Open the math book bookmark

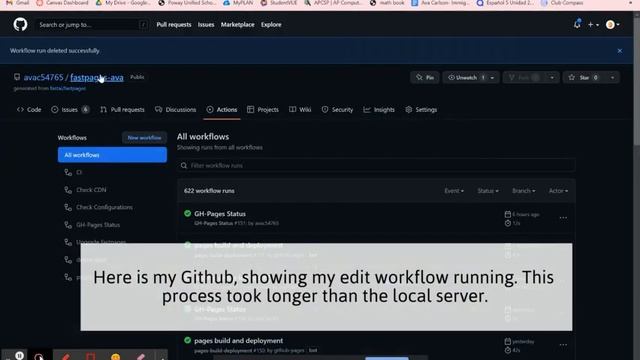[x=387, y=3]
